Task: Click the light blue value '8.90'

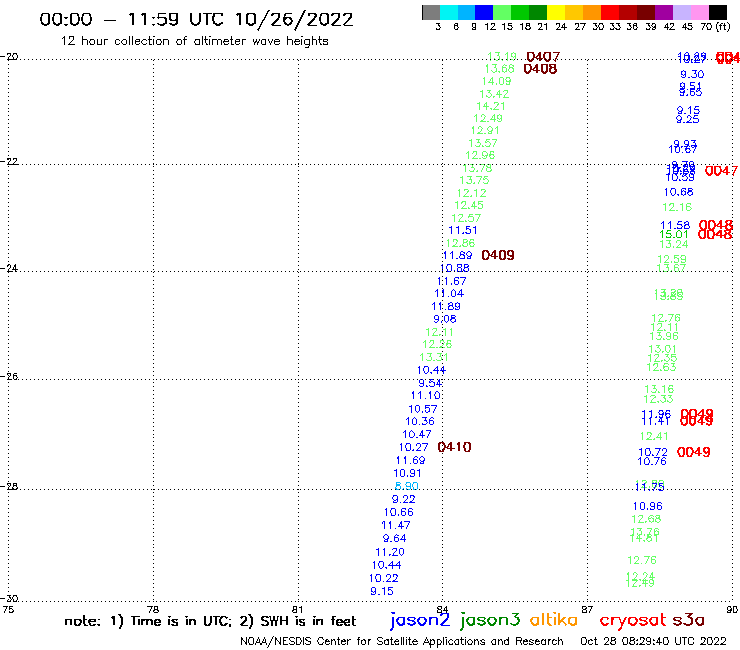Action: pyautogui.click(x=406, y=486)
